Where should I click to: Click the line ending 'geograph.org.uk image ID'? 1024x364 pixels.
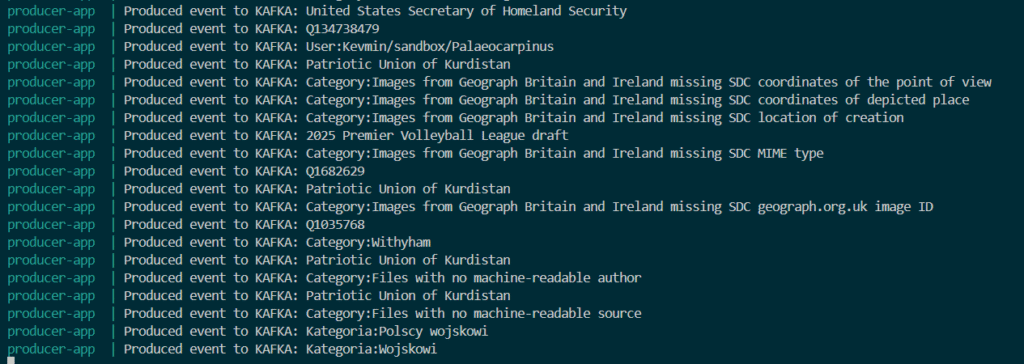click(470, 207)
